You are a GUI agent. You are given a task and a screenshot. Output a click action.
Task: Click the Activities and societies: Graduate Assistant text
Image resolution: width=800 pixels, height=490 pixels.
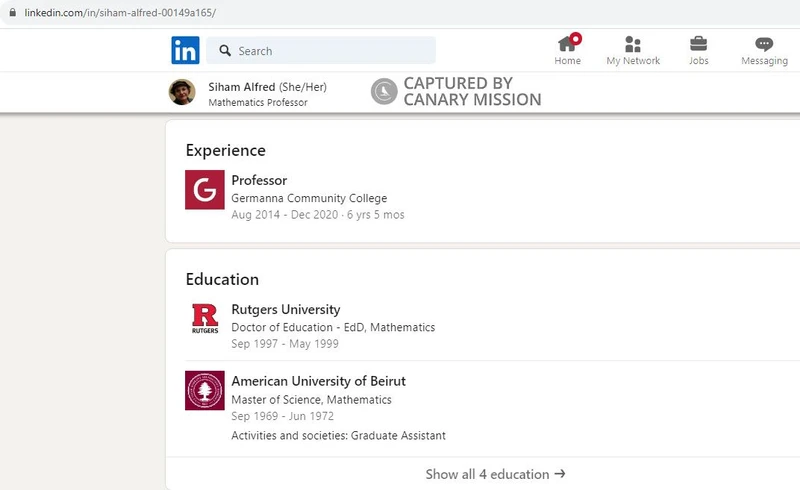click(338, 435)
